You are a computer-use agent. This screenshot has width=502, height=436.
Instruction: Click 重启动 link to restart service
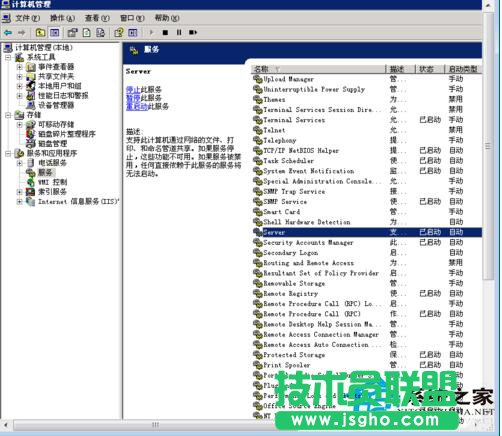click(137, 107)
